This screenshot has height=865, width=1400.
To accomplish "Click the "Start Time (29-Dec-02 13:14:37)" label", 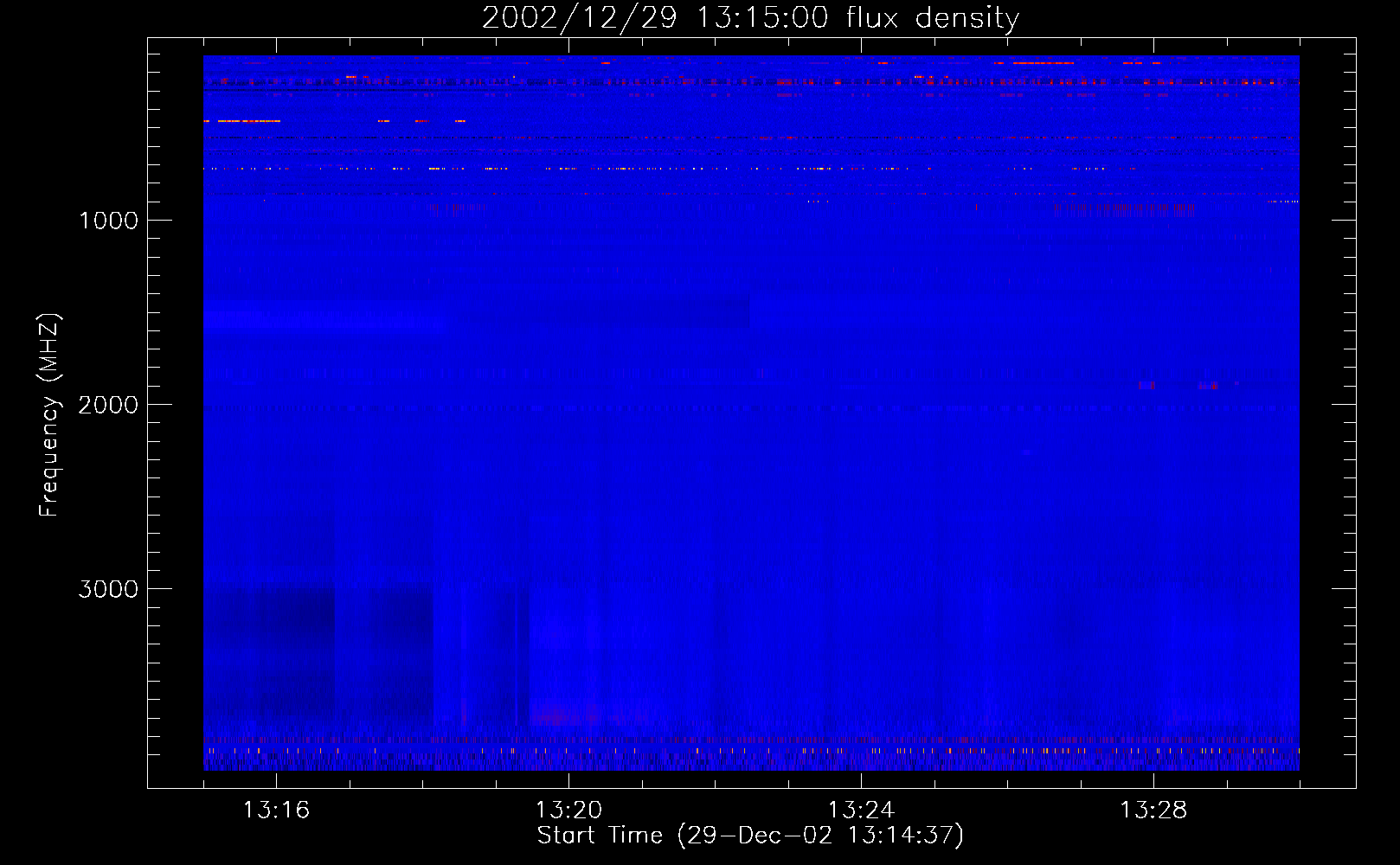I will pyautogui.click(x=750, y=836).
